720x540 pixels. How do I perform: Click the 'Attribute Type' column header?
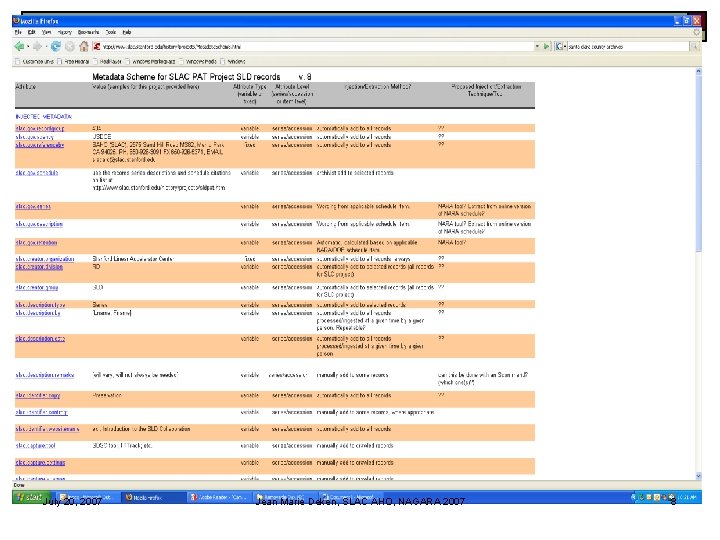(250, 94)
